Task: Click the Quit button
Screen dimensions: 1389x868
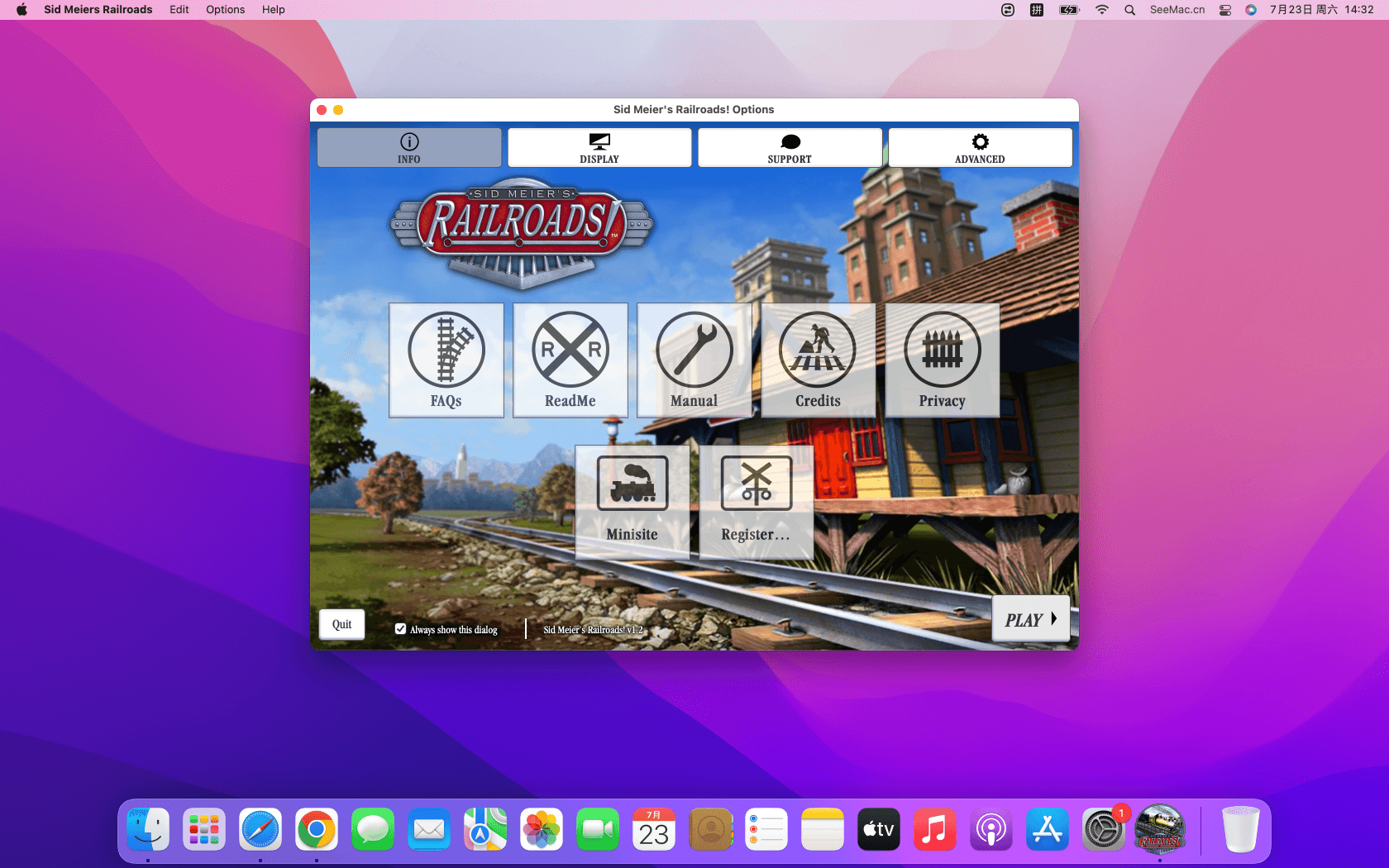Action: (x=342, y=624)
